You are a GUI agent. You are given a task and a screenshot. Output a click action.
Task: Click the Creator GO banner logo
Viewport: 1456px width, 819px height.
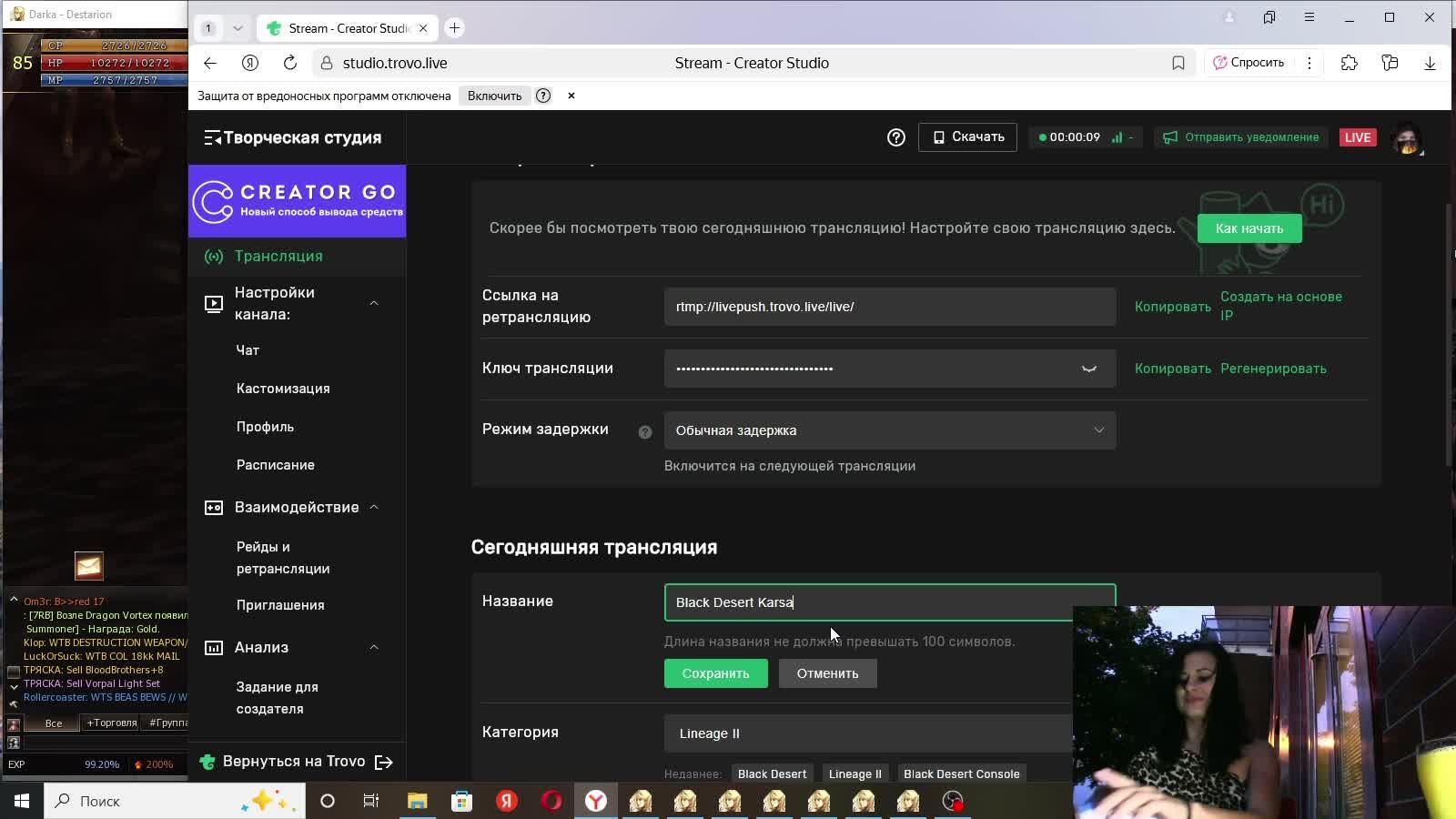pyautogui.click(x=298, y=200)
